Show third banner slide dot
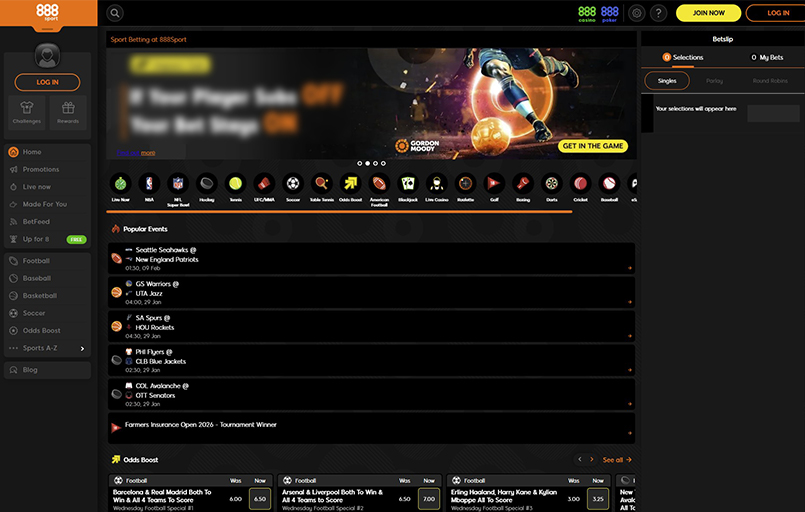The image size is (805, 512). coord(375,163)
